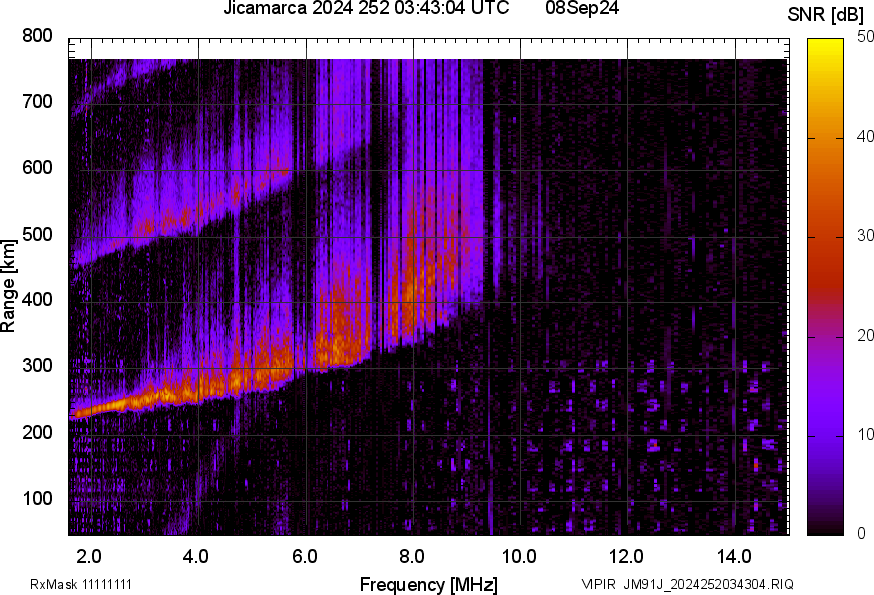Click the 8.0 frequency tick label
The image size is (874, 595).
[412, 555]
